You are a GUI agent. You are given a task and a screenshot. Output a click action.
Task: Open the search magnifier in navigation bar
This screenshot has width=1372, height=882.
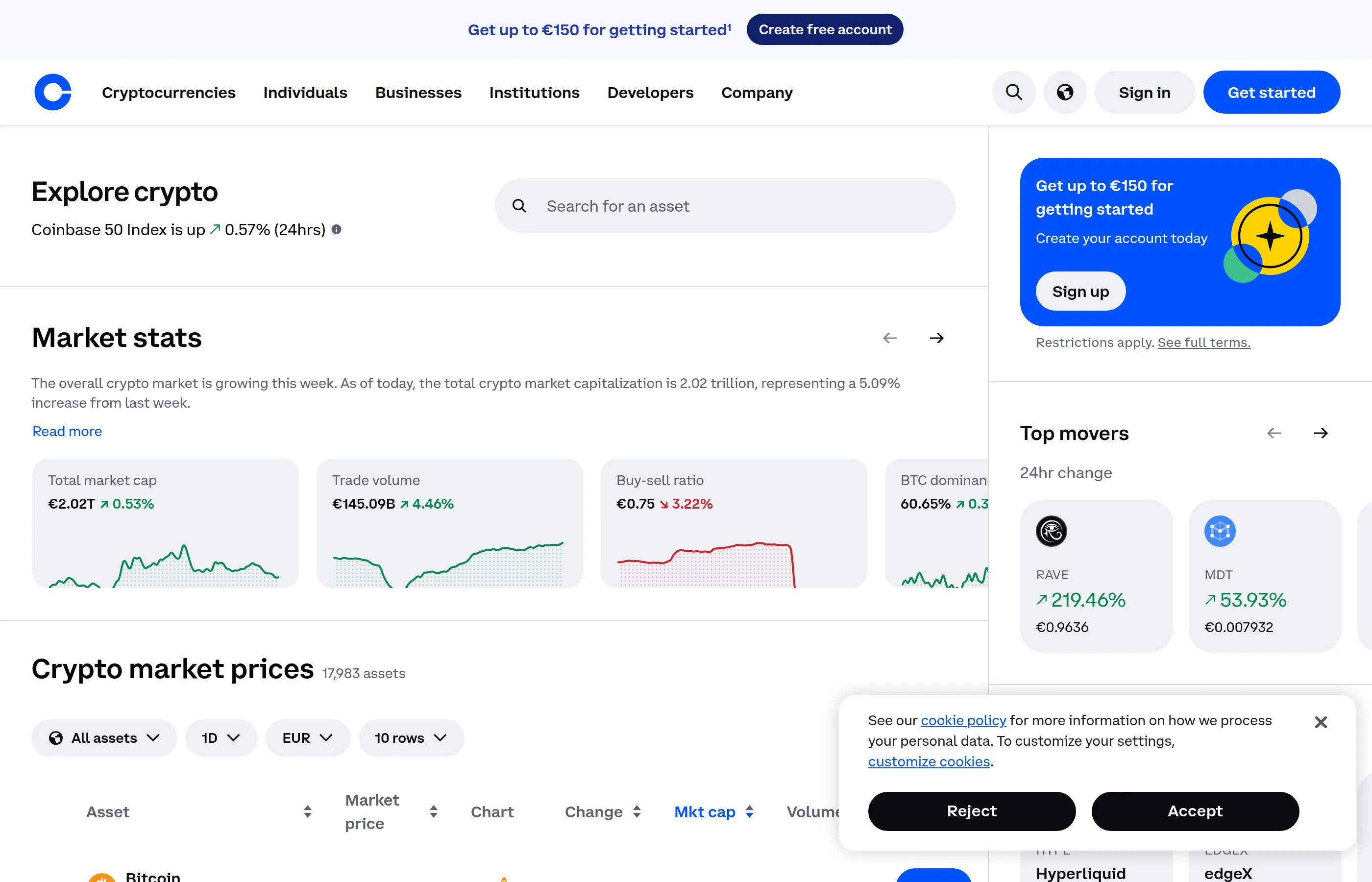1013,92
